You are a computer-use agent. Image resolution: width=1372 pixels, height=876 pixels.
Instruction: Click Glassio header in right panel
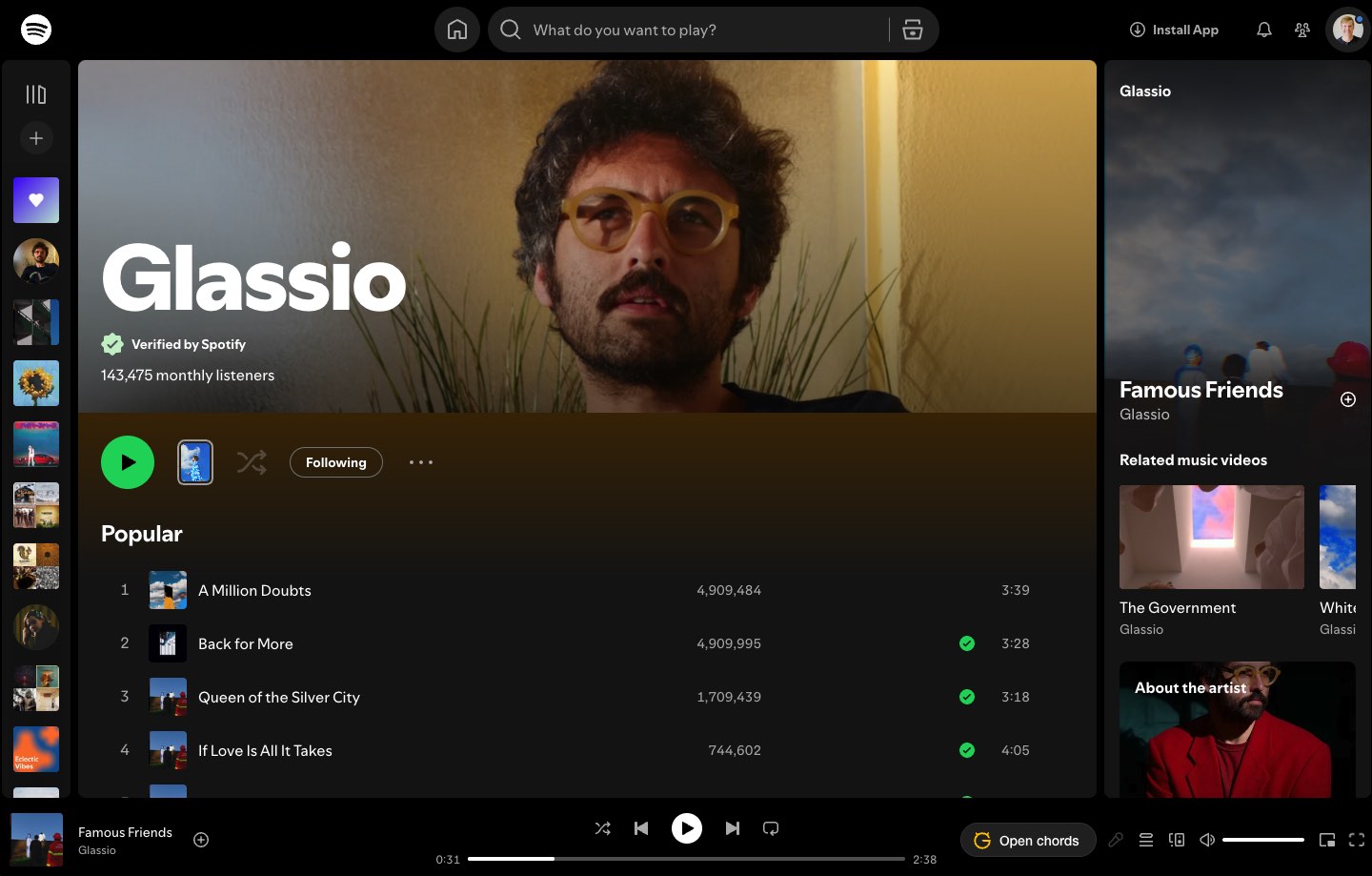(1145, 92)
